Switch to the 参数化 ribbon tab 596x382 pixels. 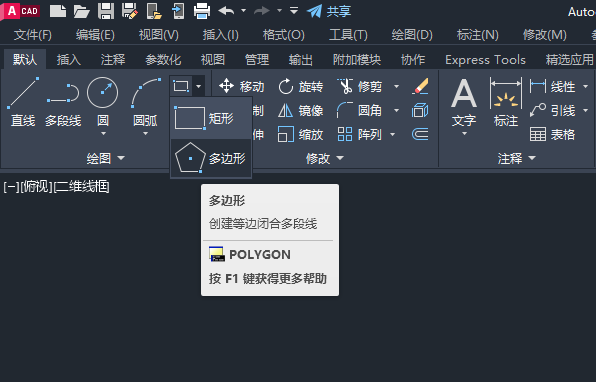pyautogui.click(x=163, y=59)
